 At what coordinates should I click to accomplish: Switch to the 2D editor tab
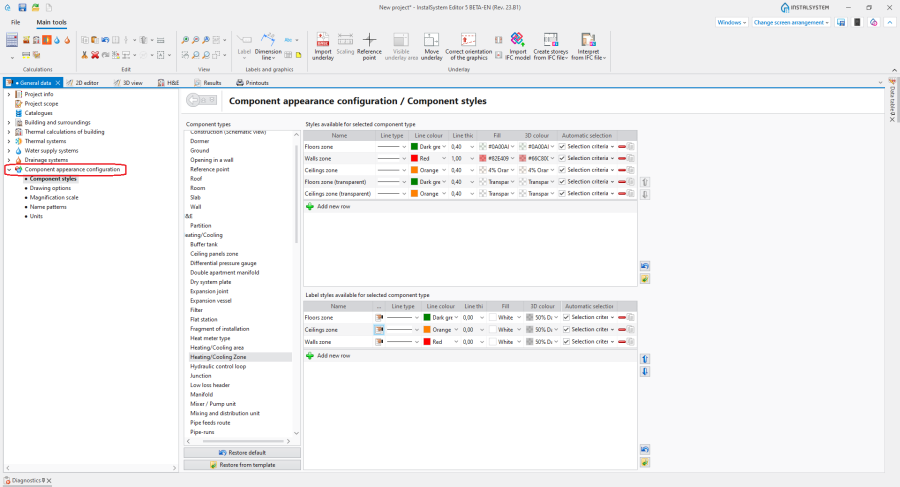(x=83, y=83)
